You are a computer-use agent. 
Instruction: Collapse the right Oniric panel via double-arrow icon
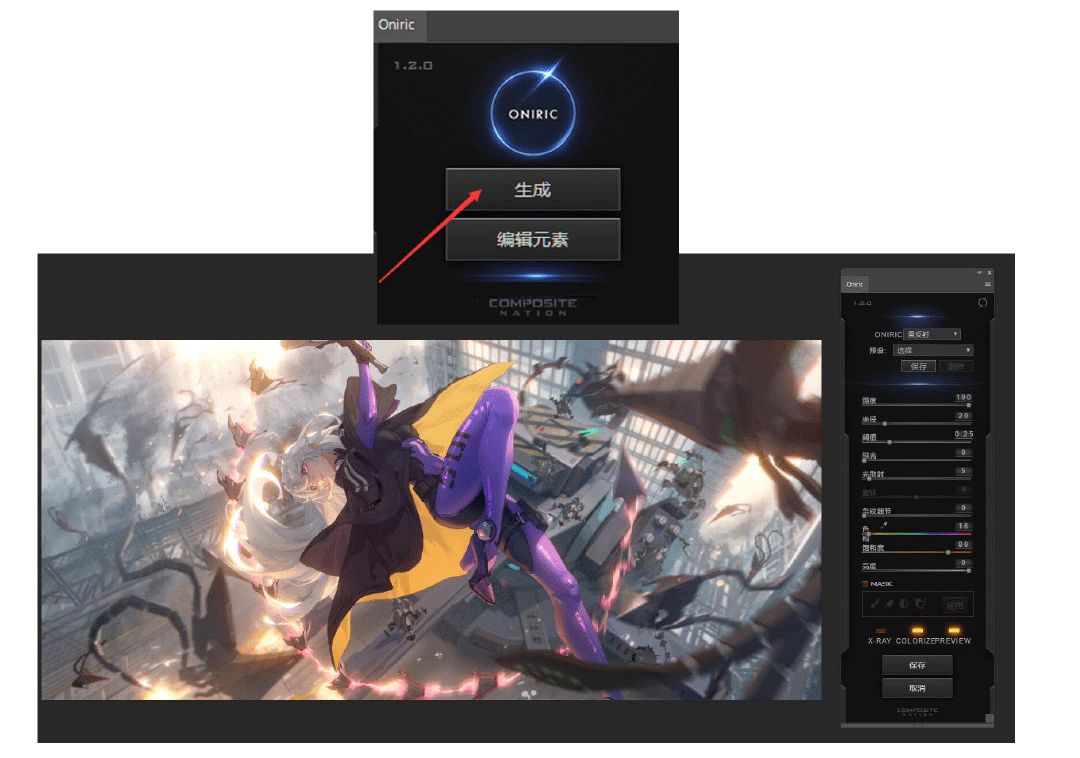(x=979, y=273)
